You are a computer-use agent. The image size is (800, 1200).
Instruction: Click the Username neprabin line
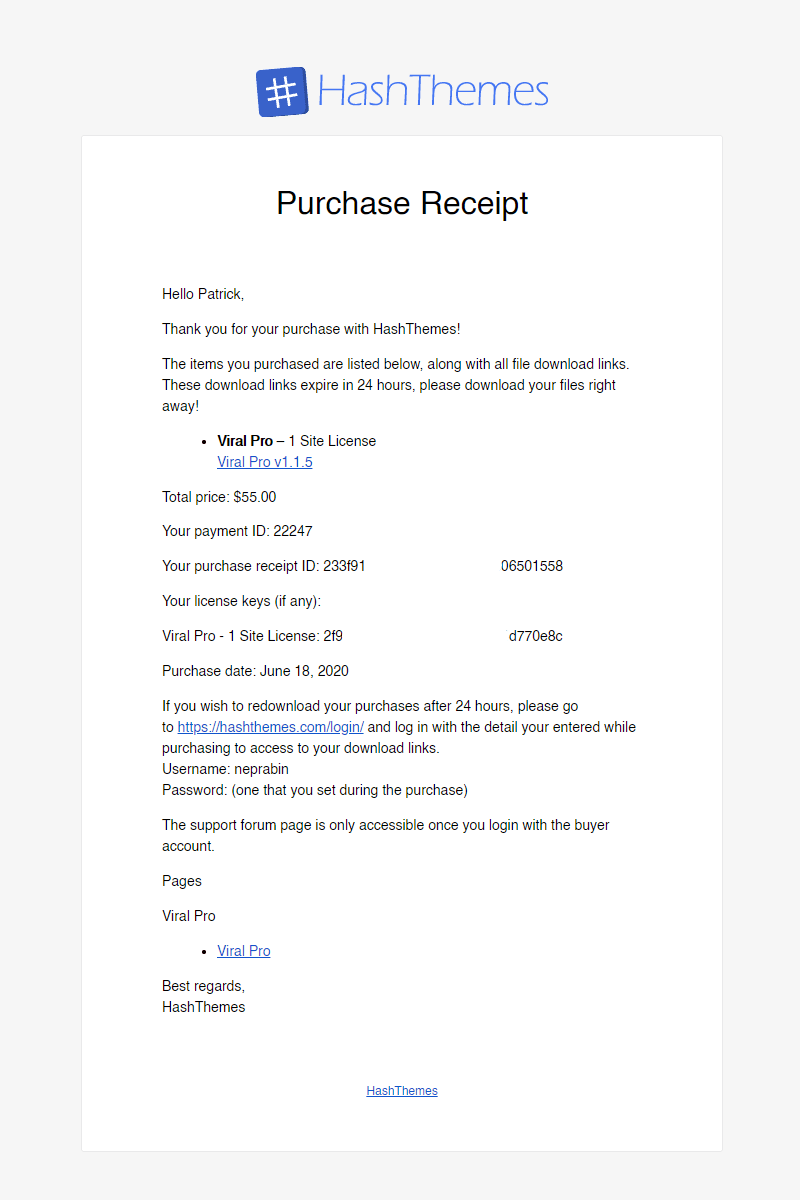225,769
